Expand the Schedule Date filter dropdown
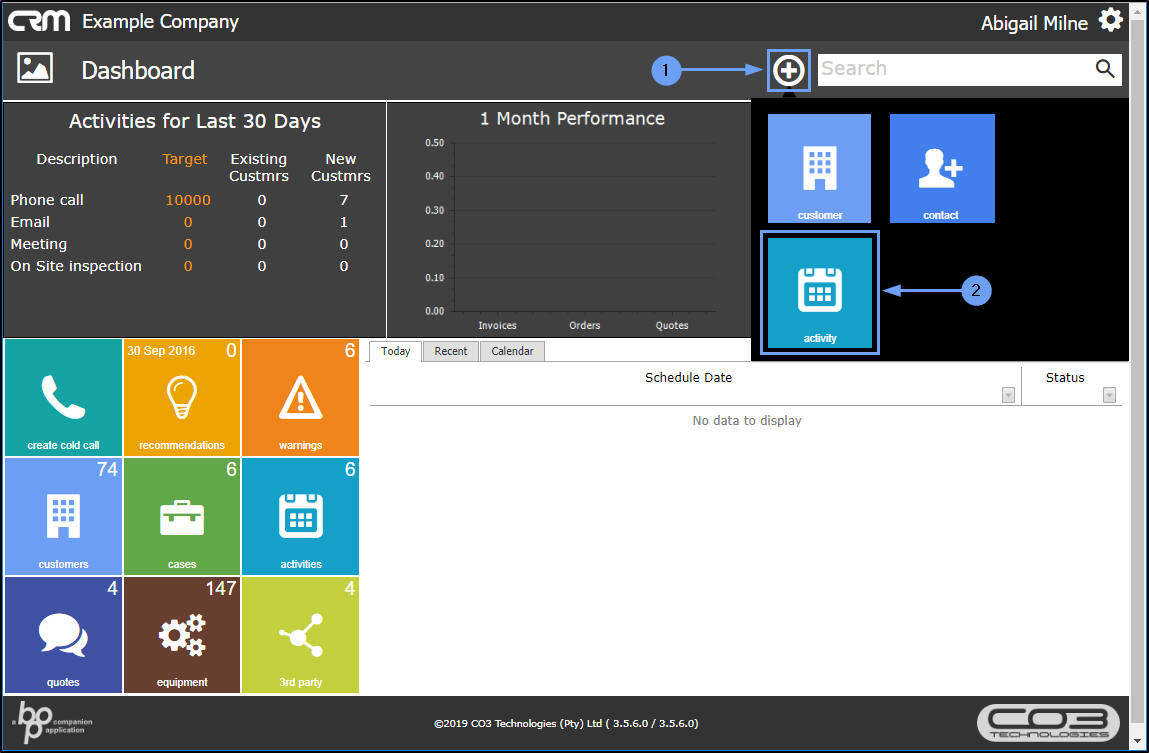Screen dimensions: 1149x753 point(1008,396)
